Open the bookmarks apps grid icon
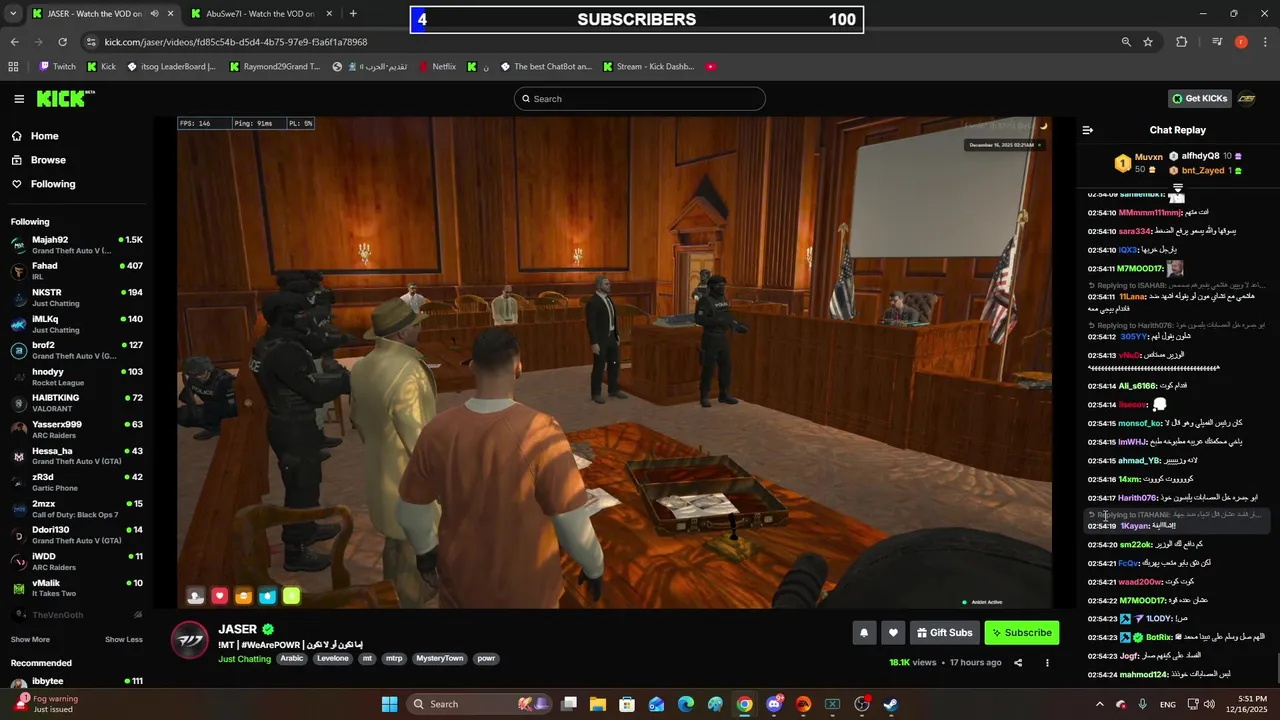Image resolution: width=1280 pixels, height=720 pixels. [13, 67]
